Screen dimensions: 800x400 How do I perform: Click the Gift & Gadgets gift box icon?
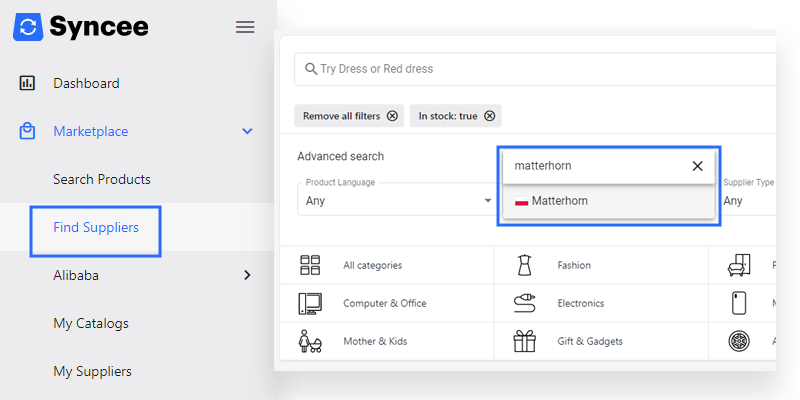click(524, 341)
